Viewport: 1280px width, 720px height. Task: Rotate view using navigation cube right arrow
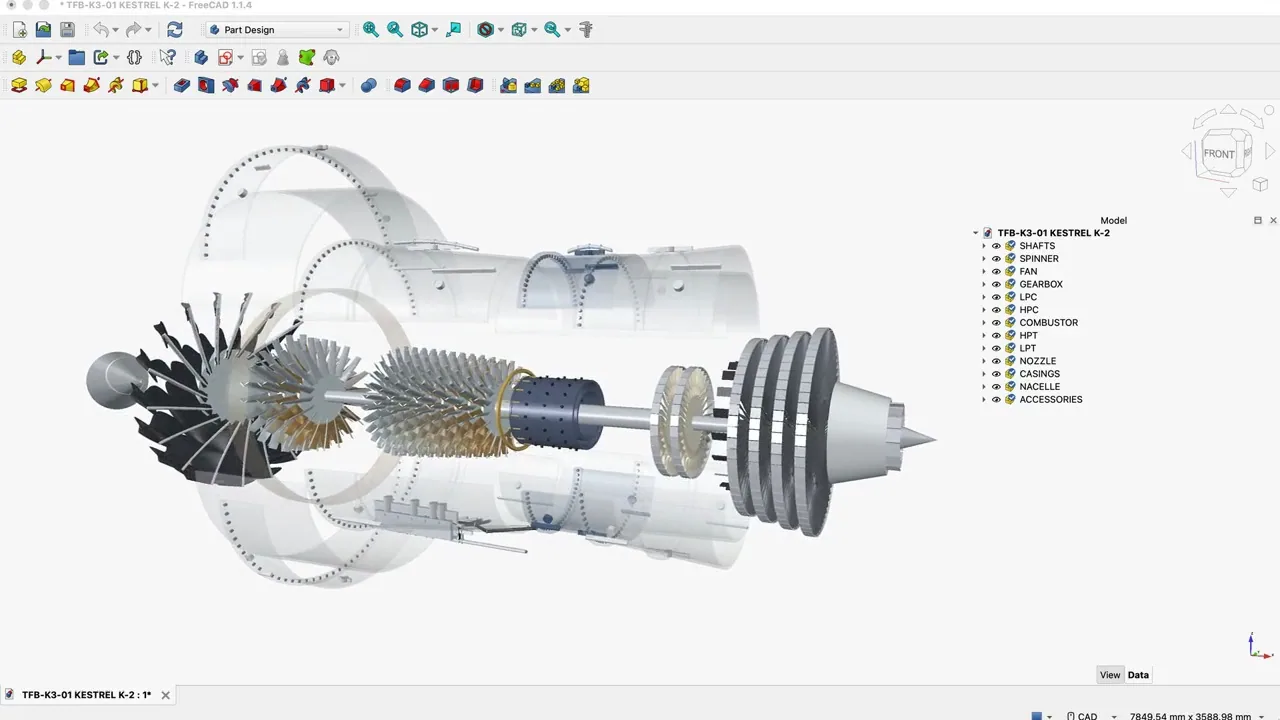click(1271, 152)
